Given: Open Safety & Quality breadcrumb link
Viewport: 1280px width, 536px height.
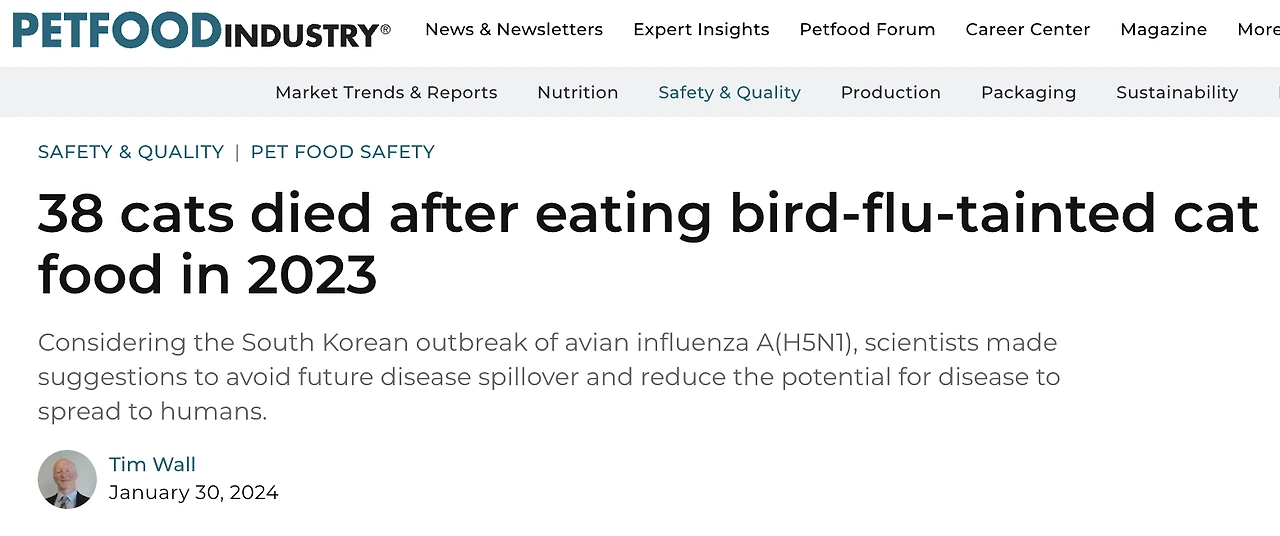Looking at the screenshot, I should 131,152.
